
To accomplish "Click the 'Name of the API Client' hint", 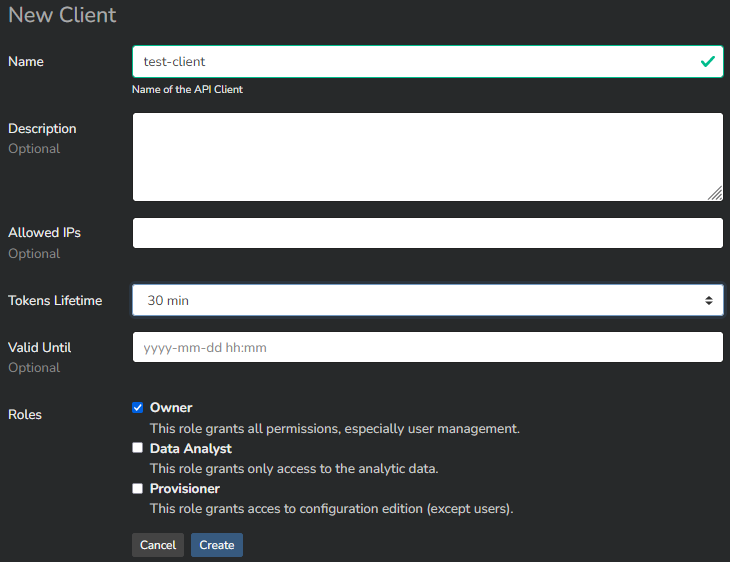I will [187, 89].
